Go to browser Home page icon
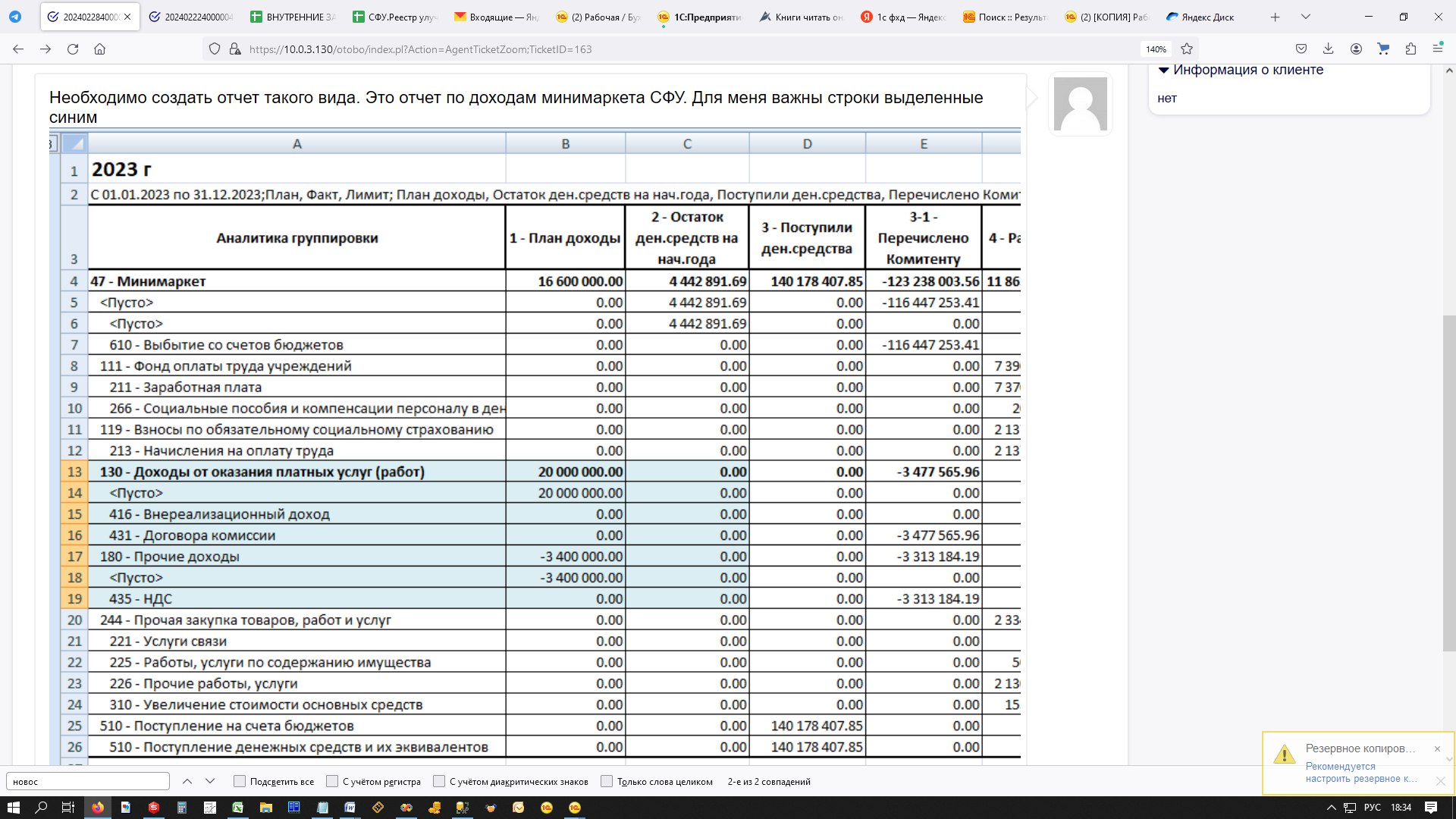Screen dimensions: 1456x819 99,49
